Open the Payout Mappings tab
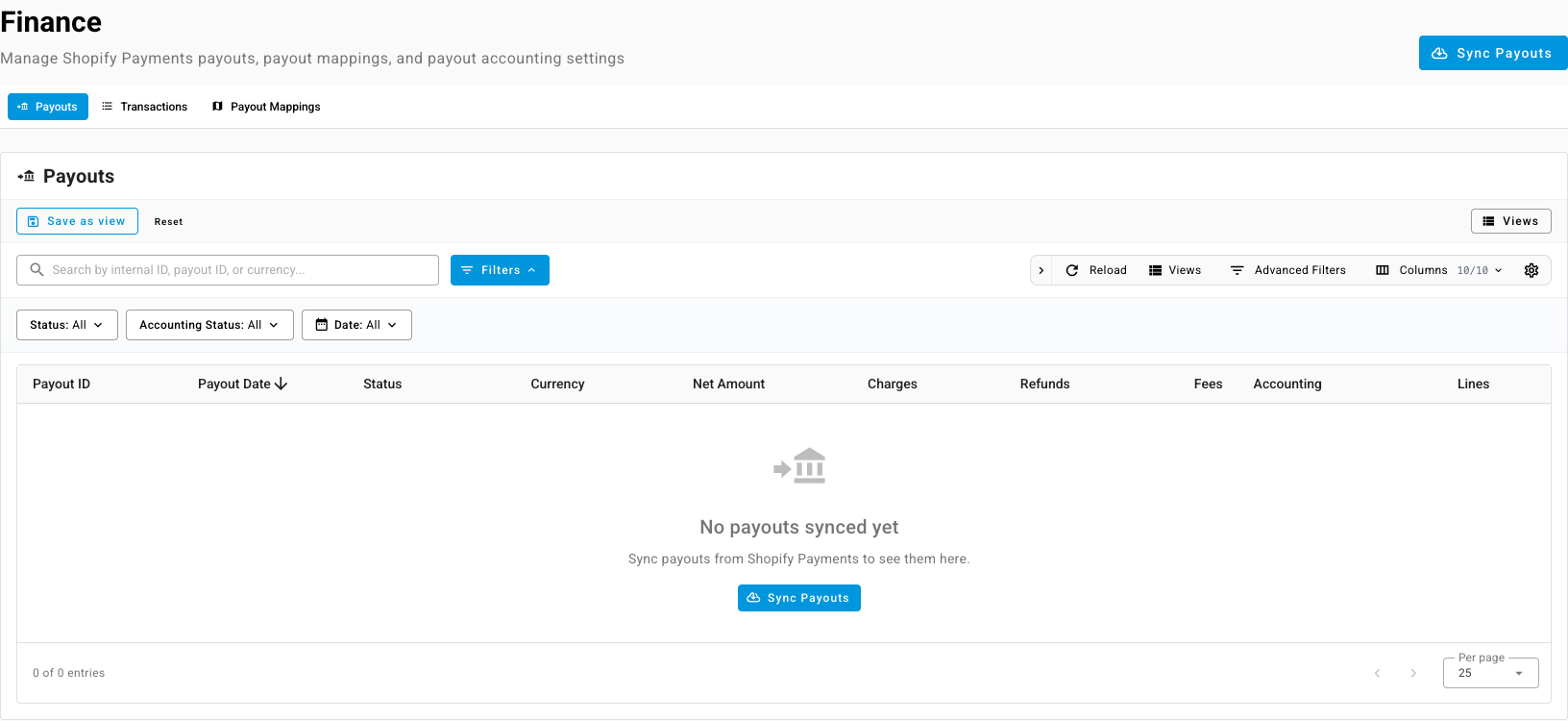This screenshot has height=721, width=1568. click(x=266, y=107)
